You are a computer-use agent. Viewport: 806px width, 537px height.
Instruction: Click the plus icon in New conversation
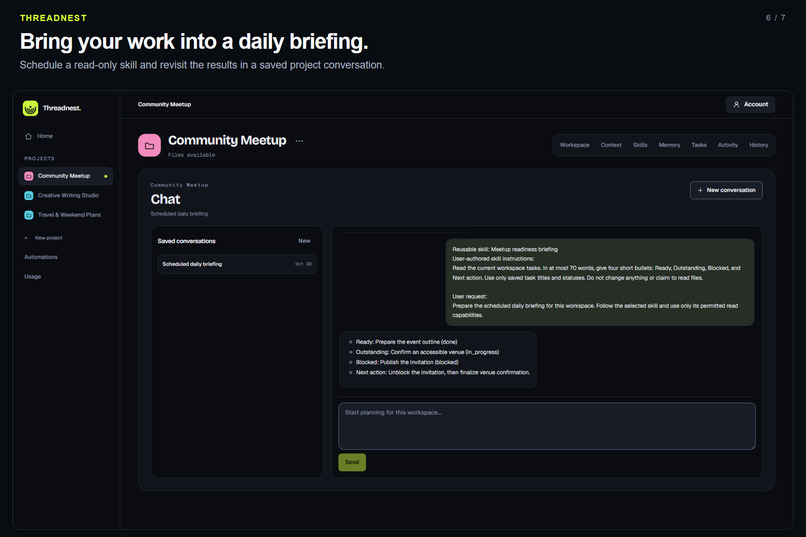(x=700, y=190)
